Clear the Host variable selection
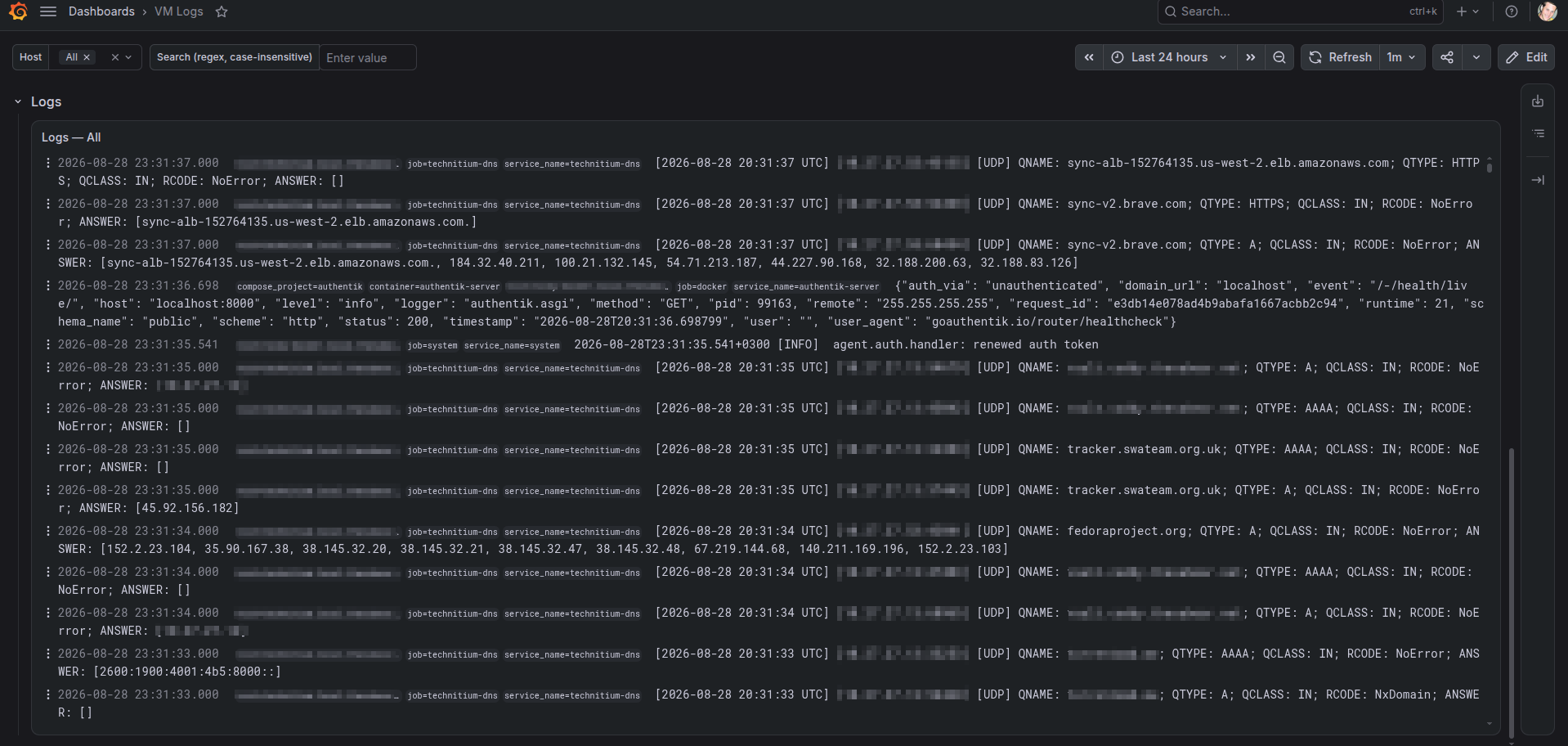 pyautogui.click(x=115, y=57)
